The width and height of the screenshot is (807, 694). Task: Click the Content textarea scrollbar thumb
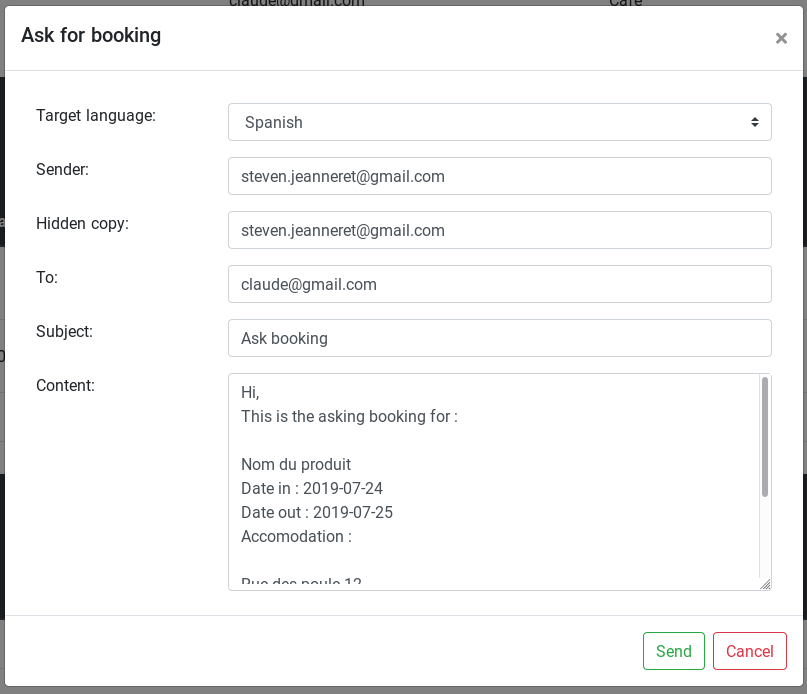point(765,436)
